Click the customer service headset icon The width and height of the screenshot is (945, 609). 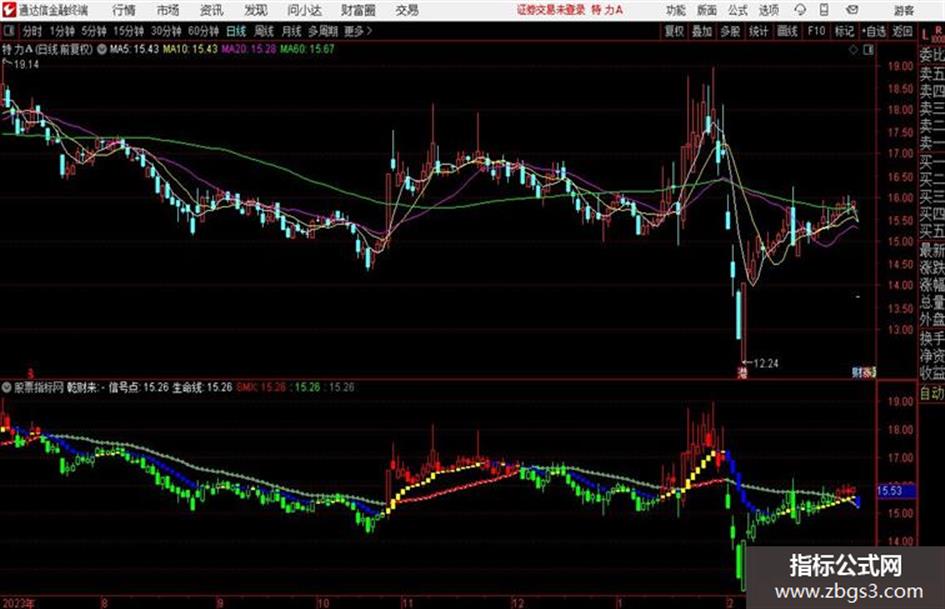click(x=800, y=10)
